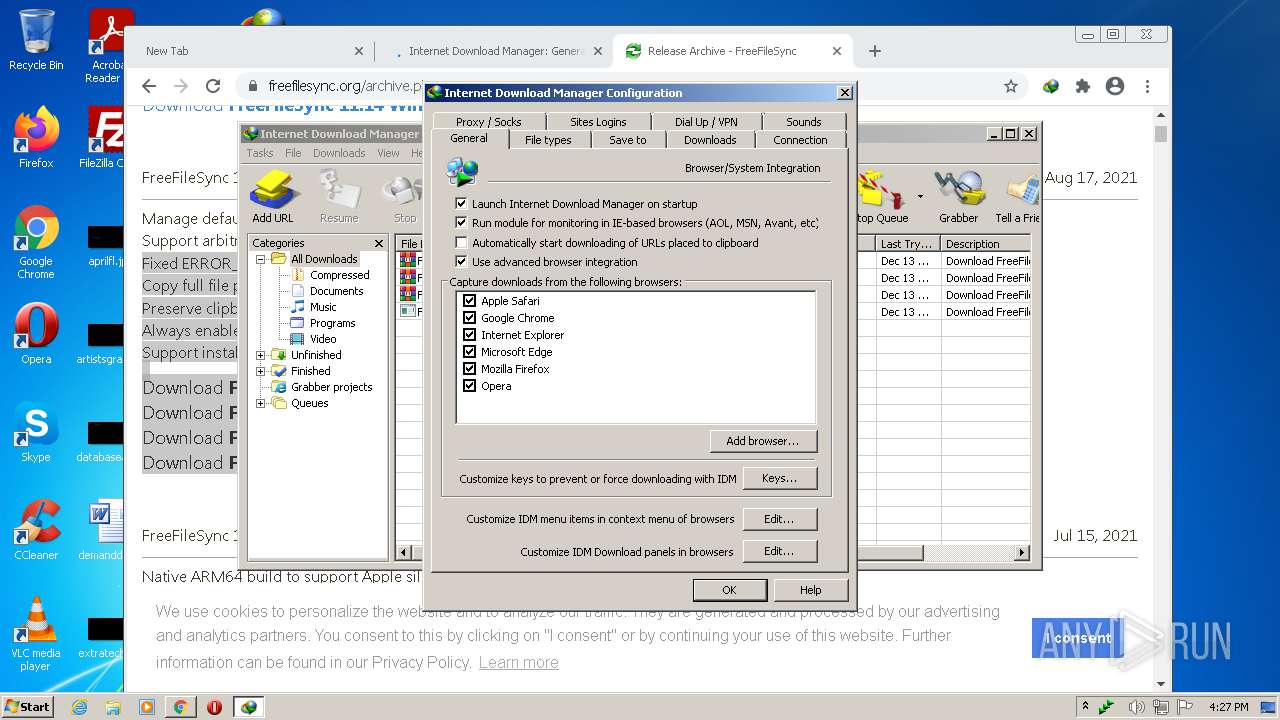
Task: Uncheck Mozilla Firefox browser capture
Action: click(469, 369)
